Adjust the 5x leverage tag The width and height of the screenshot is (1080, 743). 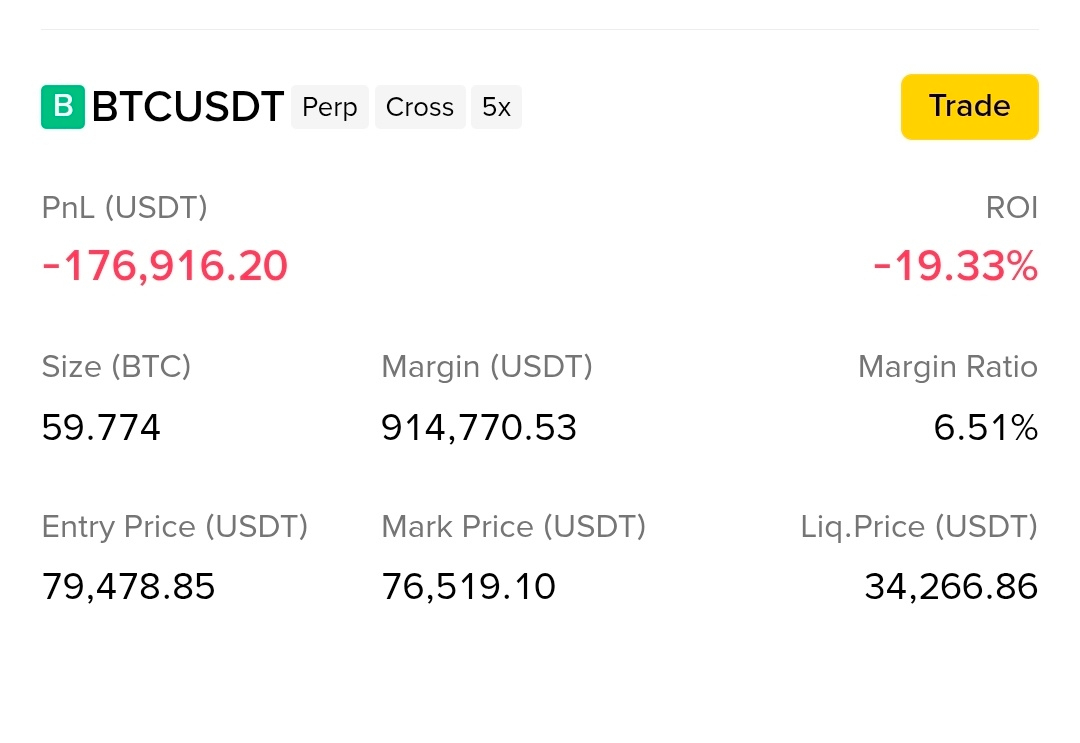(496, 107)
